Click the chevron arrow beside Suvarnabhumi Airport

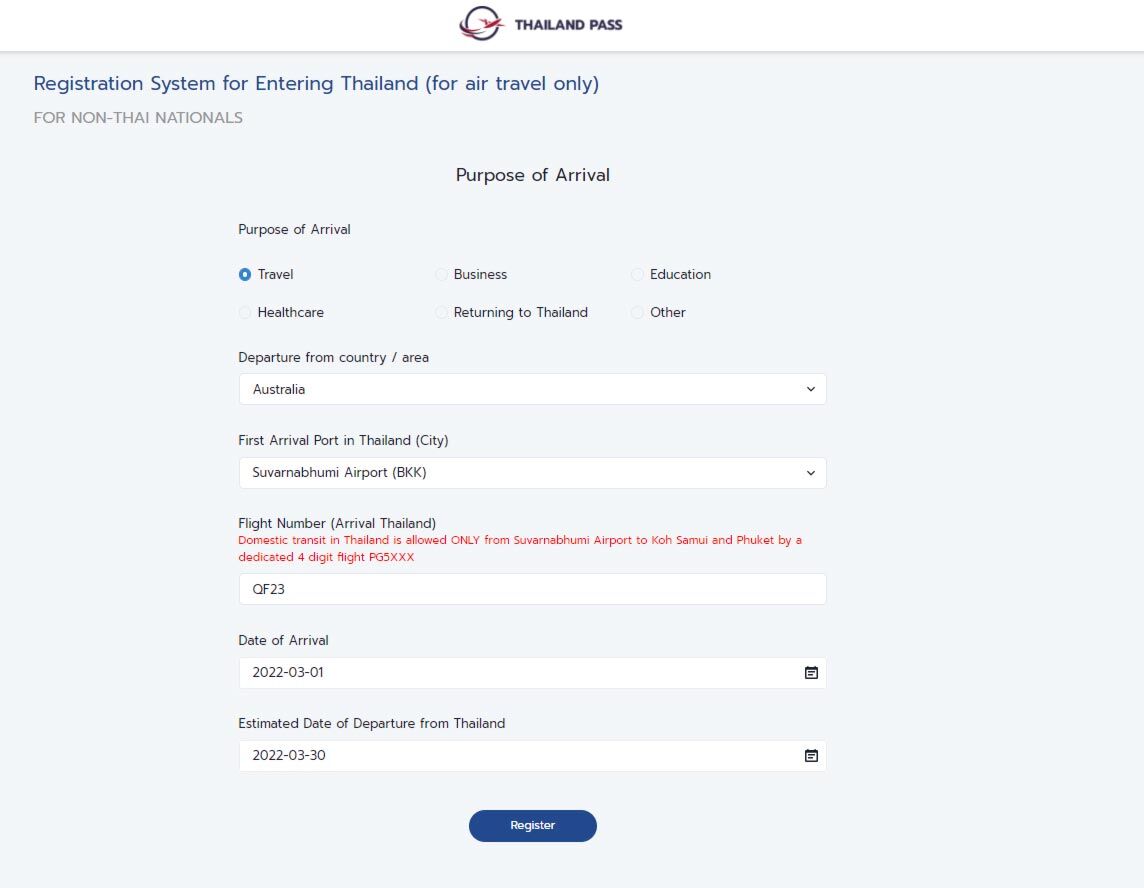[810, 473]
